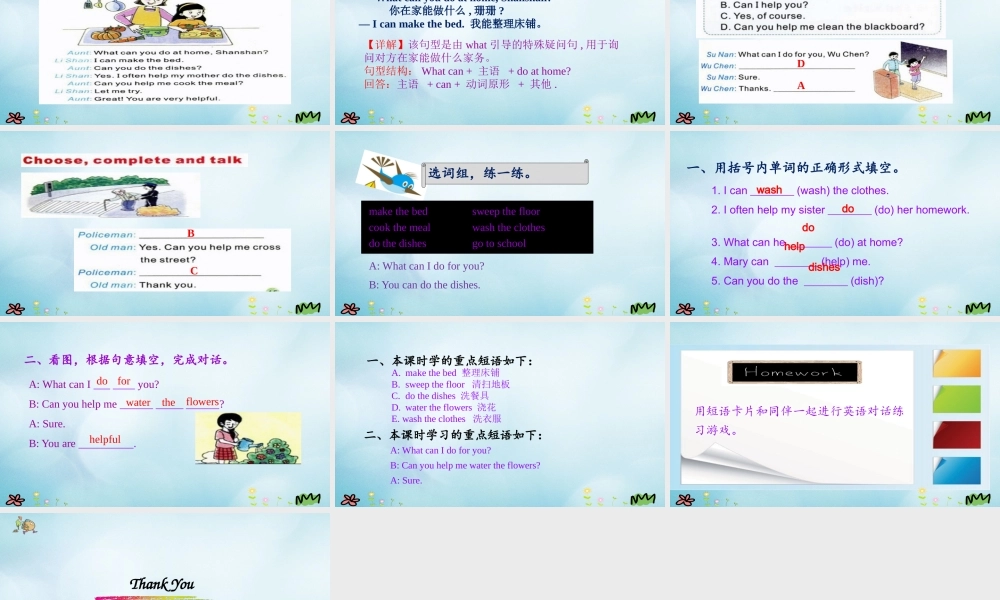Click the phrase 'wash the clothes' in black box
The width and height of the screenshot is (1000, 600).
pyautogui.click(x=508, y=228)
